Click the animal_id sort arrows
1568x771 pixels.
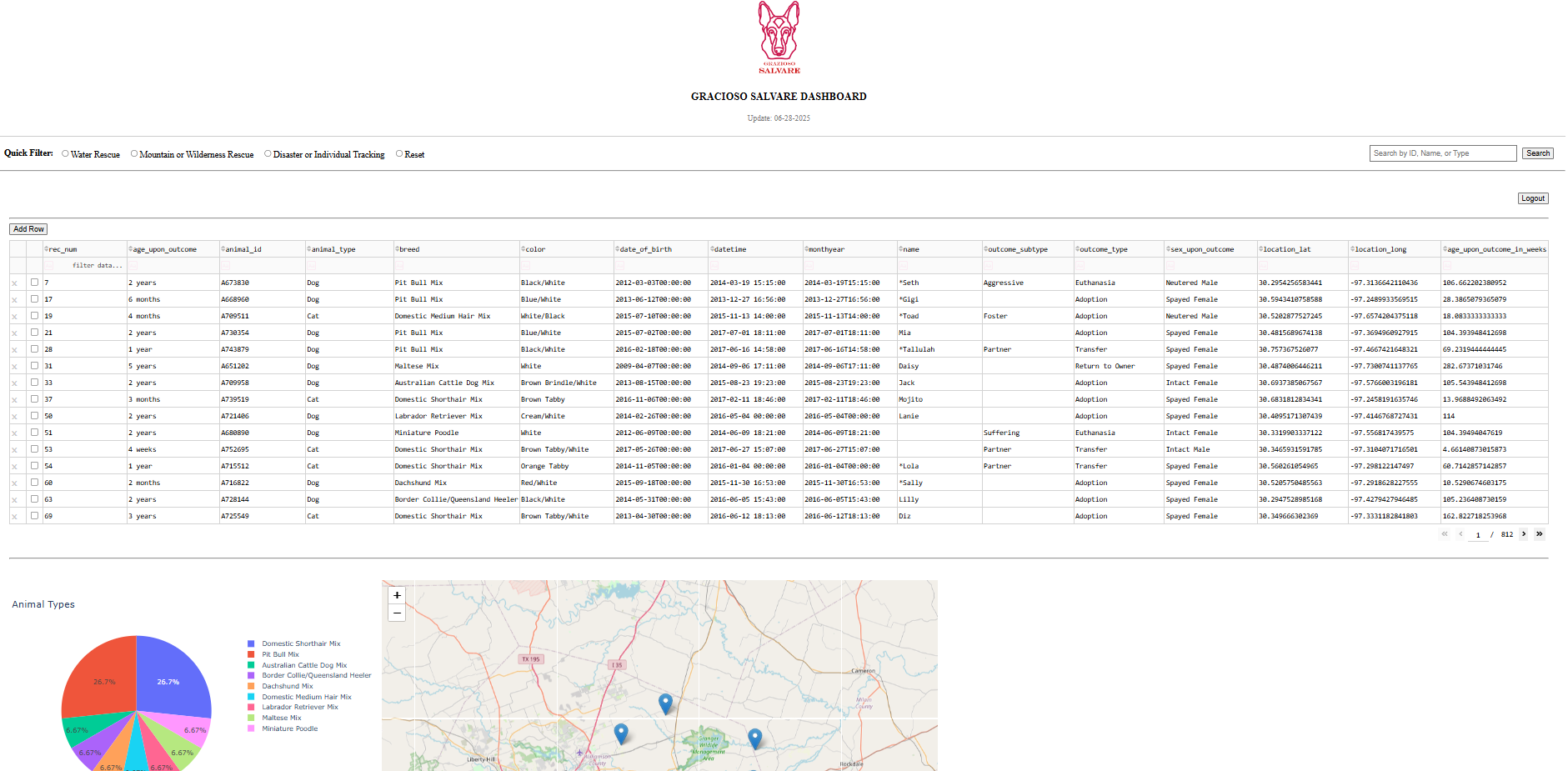click(x=223, y=249)
